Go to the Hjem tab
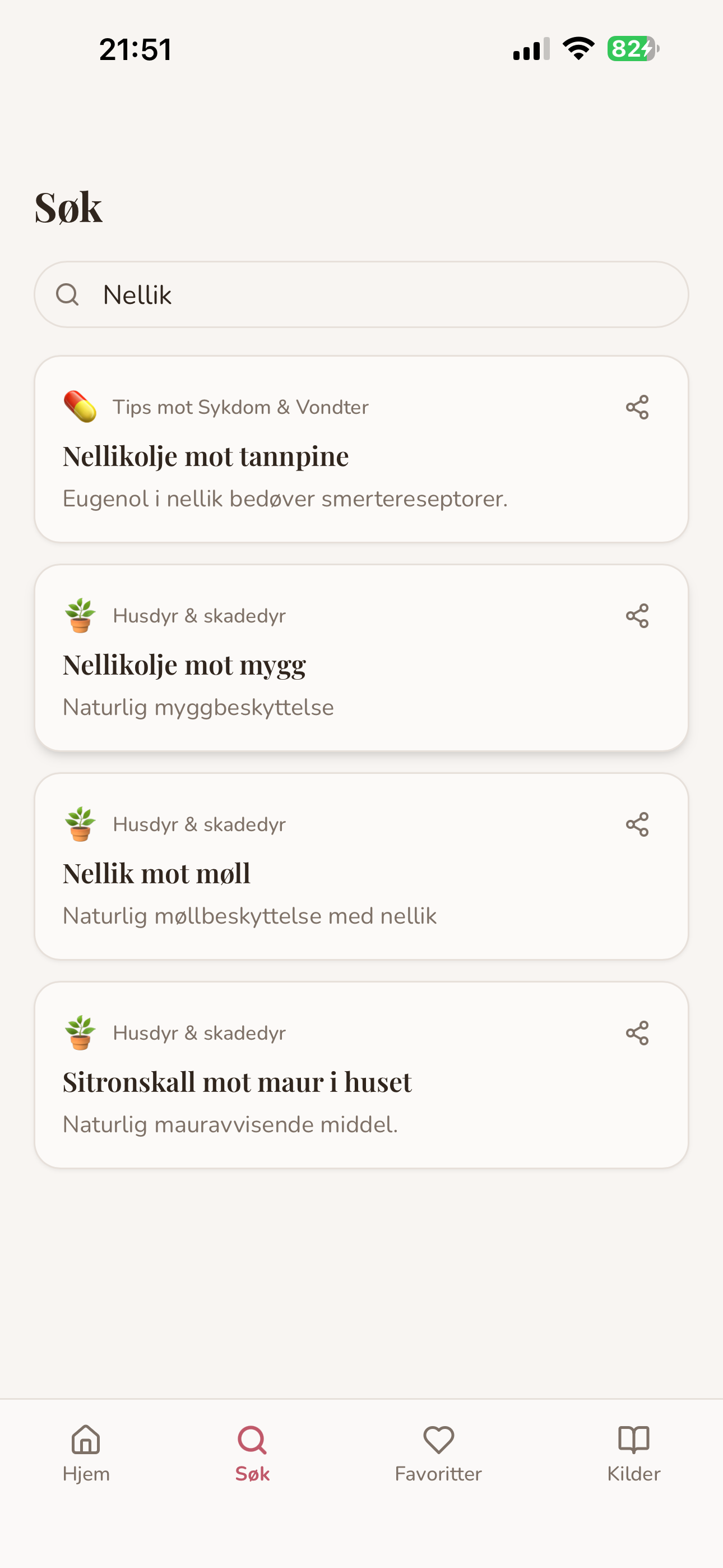The image size is (723, 1568). click(x=86, y=1454)
